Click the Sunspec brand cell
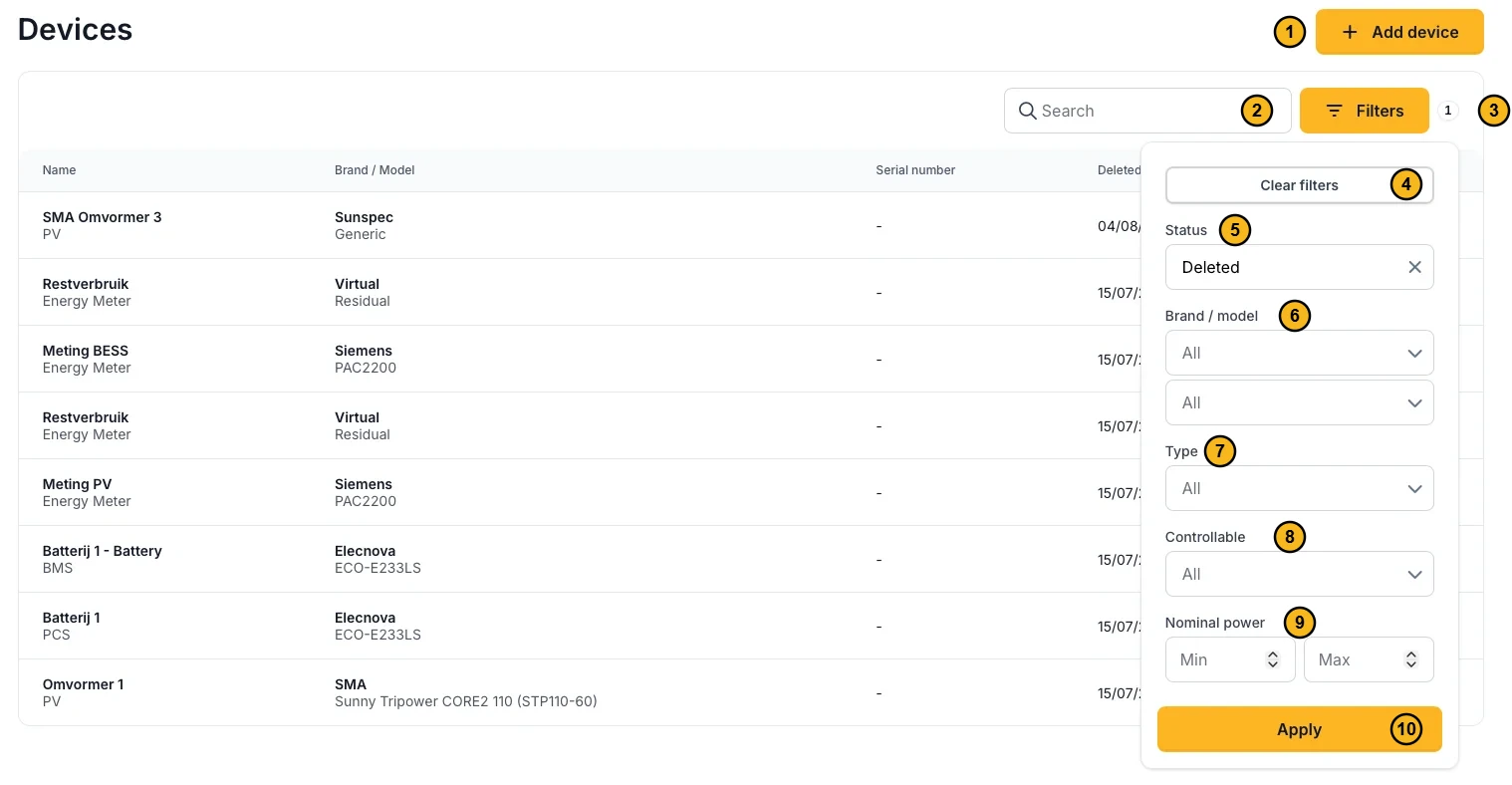 364,217
